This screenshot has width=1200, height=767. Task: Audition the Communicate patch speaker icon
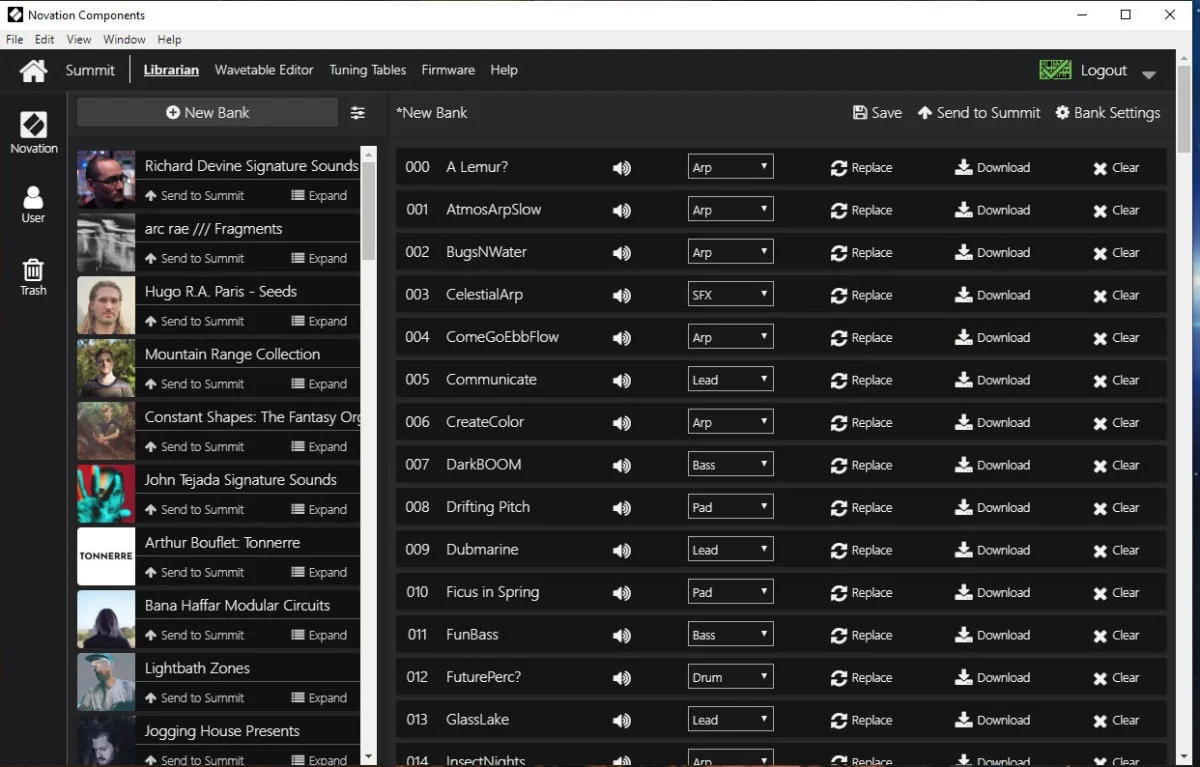(x=622, y=380)
